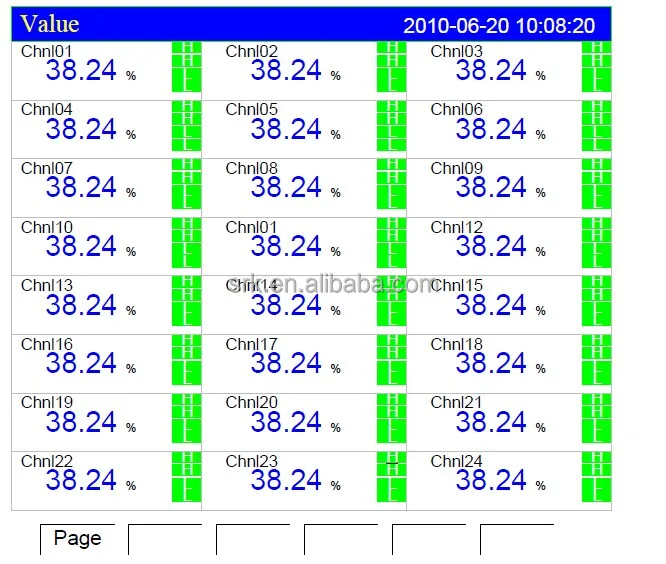Check Chnl18 alarm status block

[x=596, y=360]
